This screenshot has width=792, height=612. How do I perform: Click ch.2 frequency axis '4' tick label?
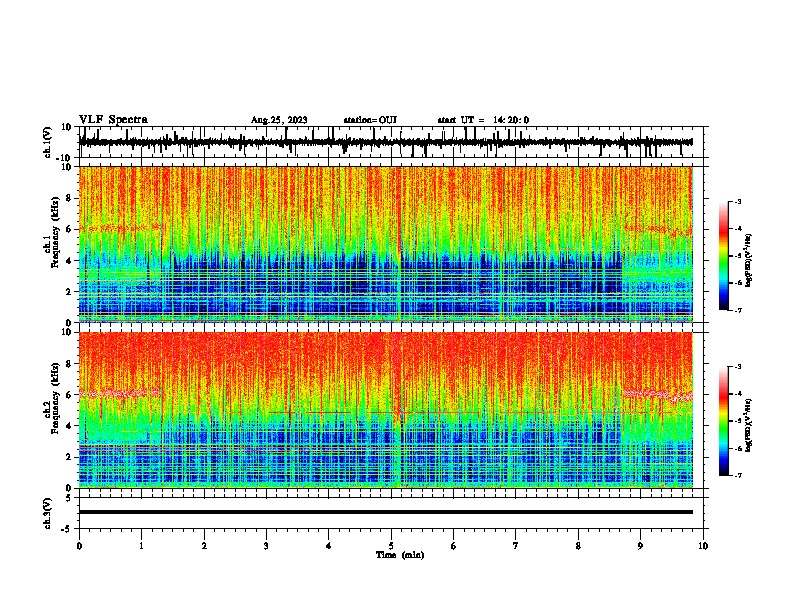pos(70,426)
